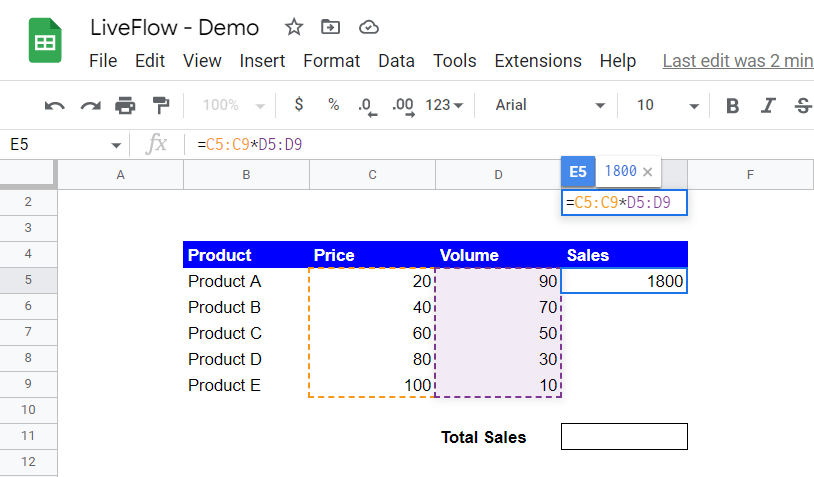
Task: Open the Google Sheets home icon
Action: (x=45, y=40)
